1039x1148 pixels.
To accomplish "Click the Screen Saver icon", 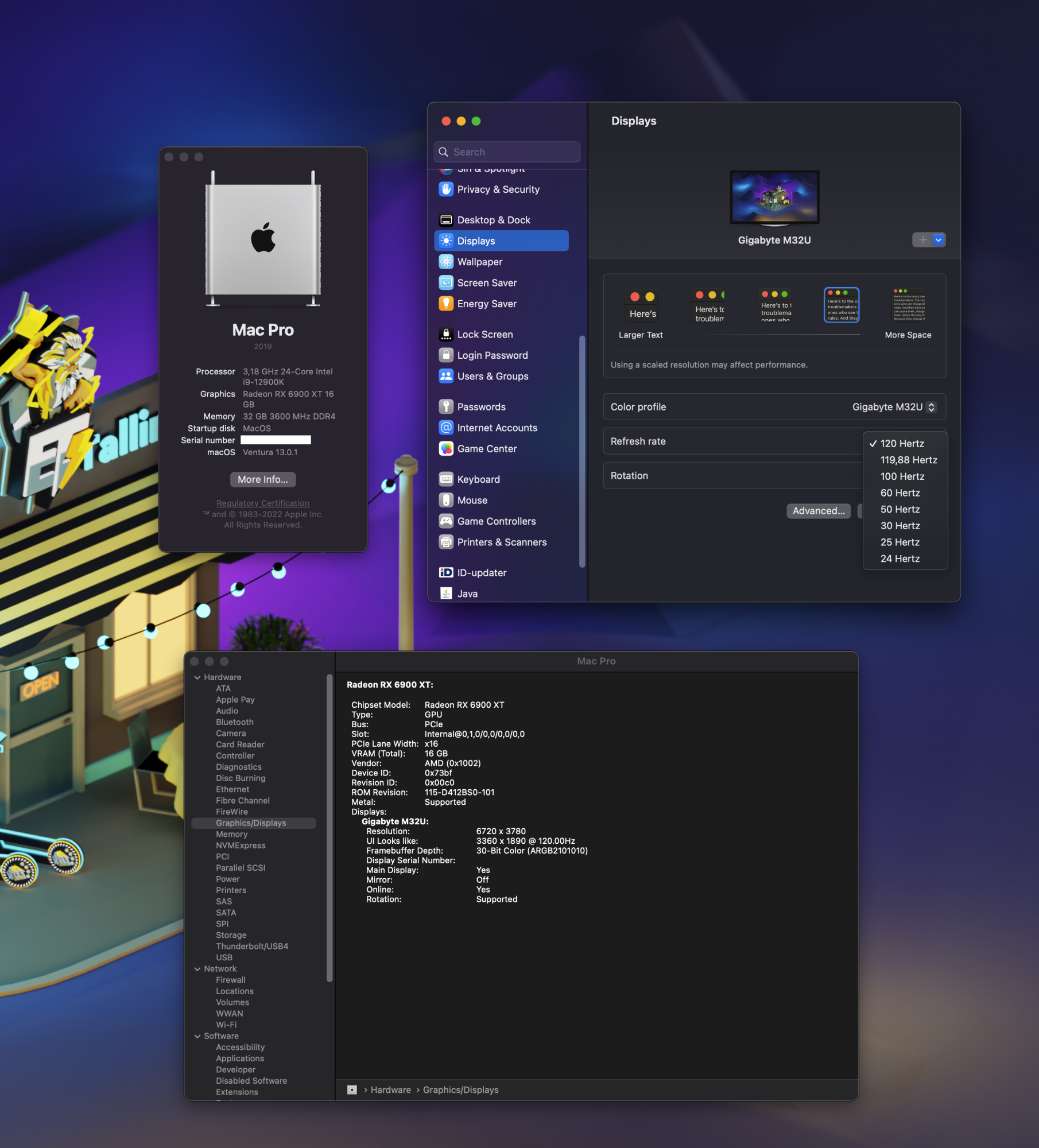I will point(446,283).
